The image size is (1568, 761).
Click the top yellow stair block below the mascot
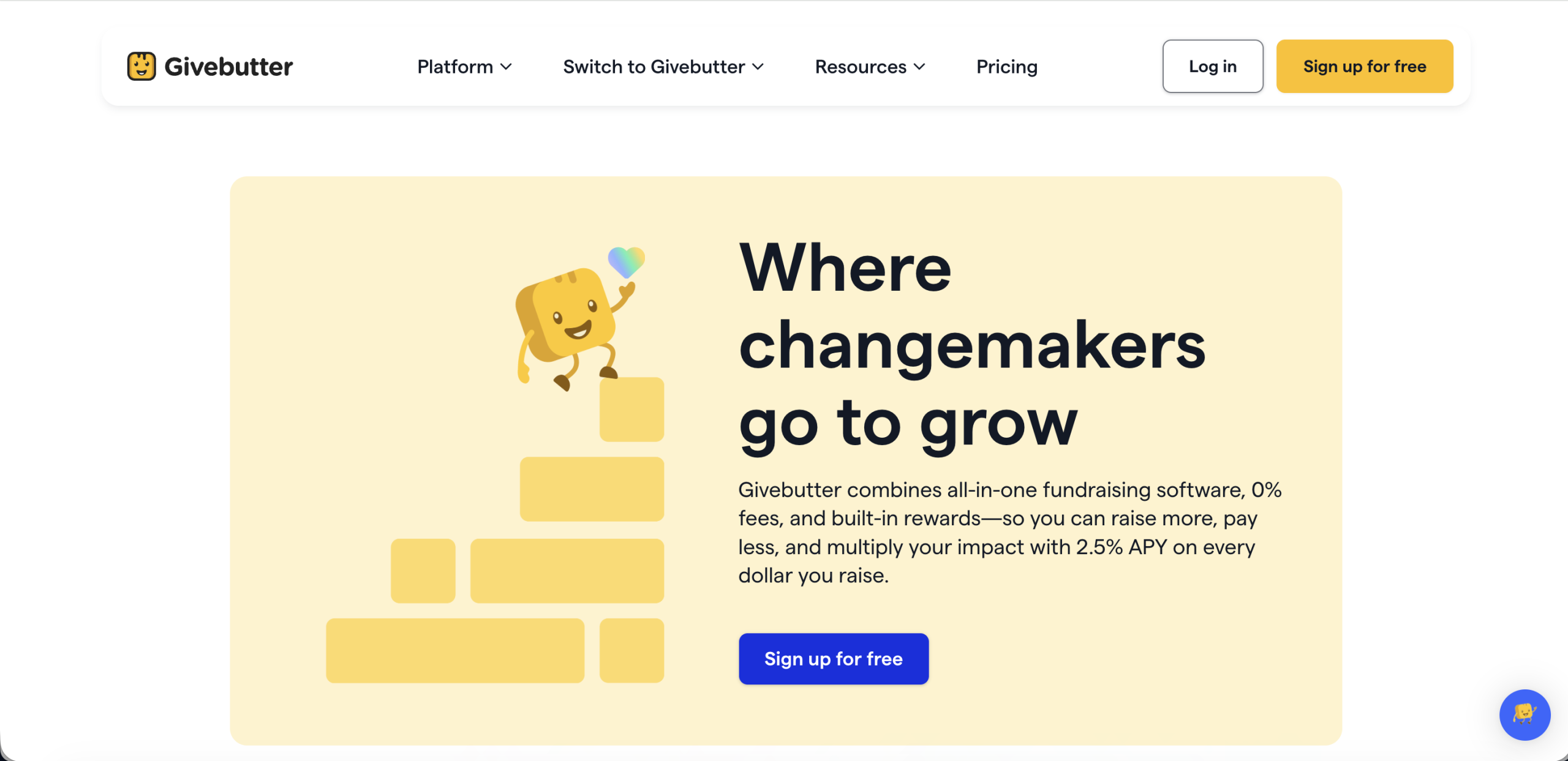631,409
